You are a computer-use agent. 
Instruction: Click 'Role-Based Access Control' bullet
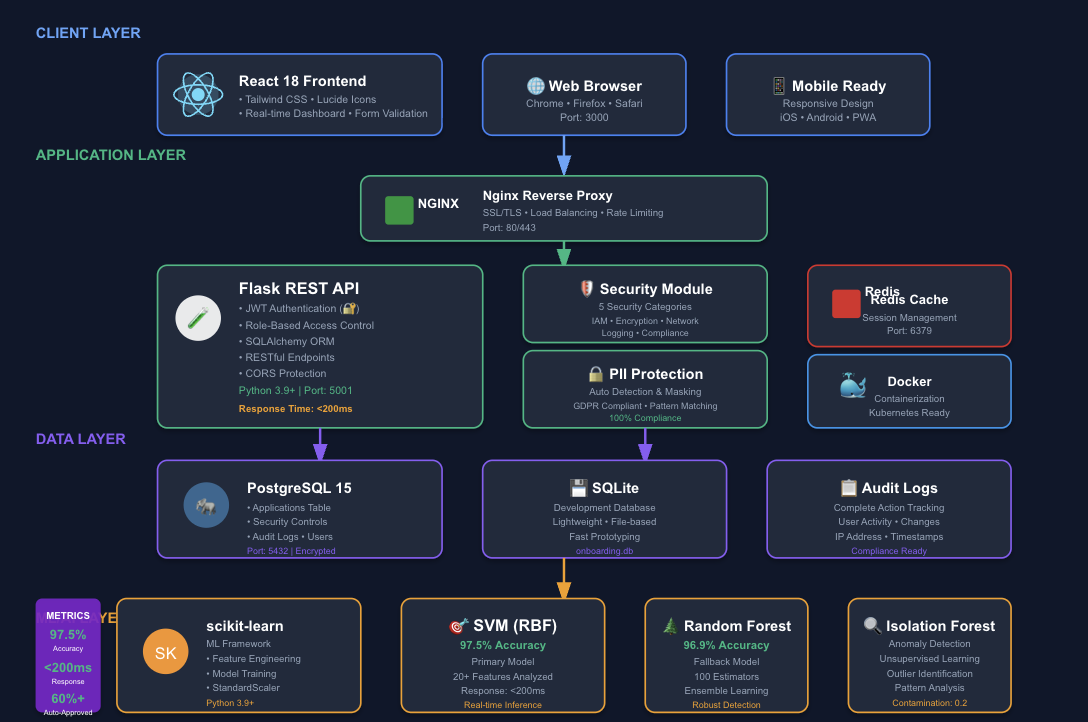point(306,325)
